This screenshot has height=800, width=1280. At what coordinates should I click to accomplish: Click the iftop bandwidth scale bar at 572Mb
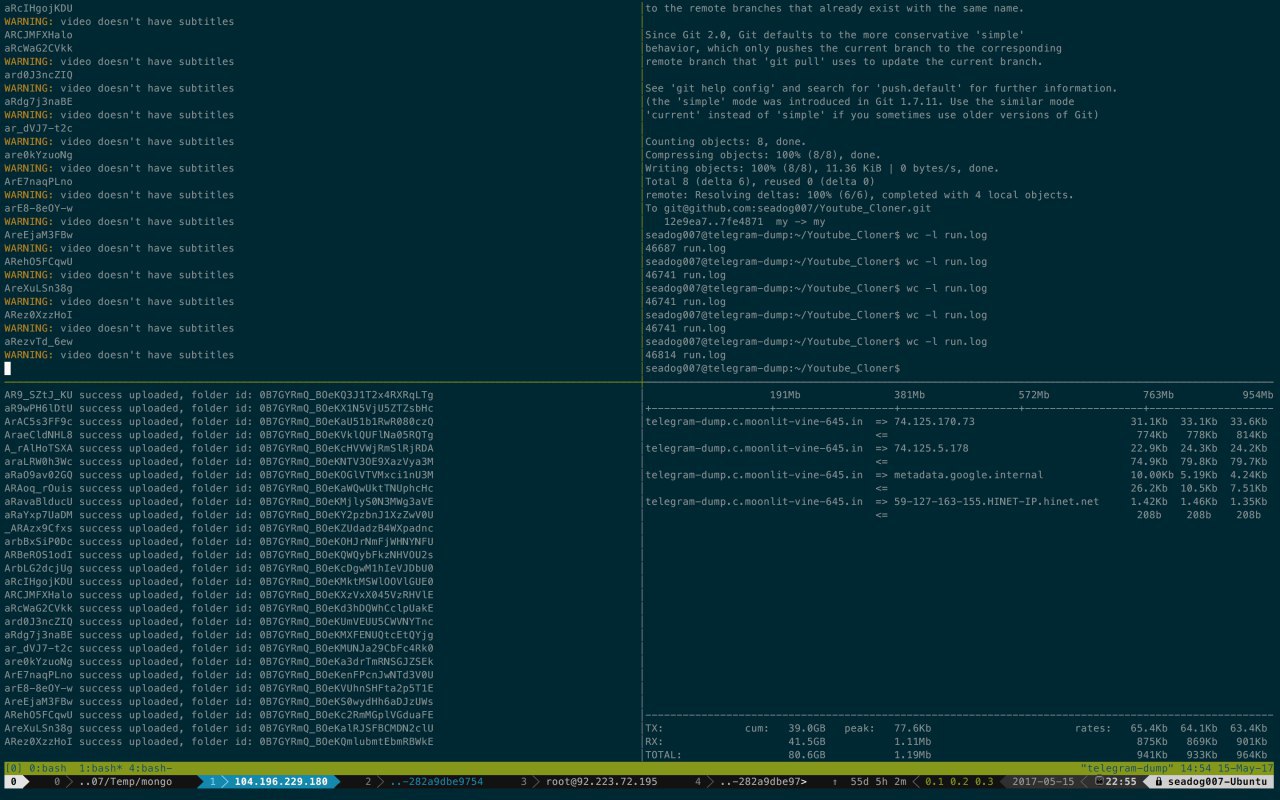(1034, 395)
